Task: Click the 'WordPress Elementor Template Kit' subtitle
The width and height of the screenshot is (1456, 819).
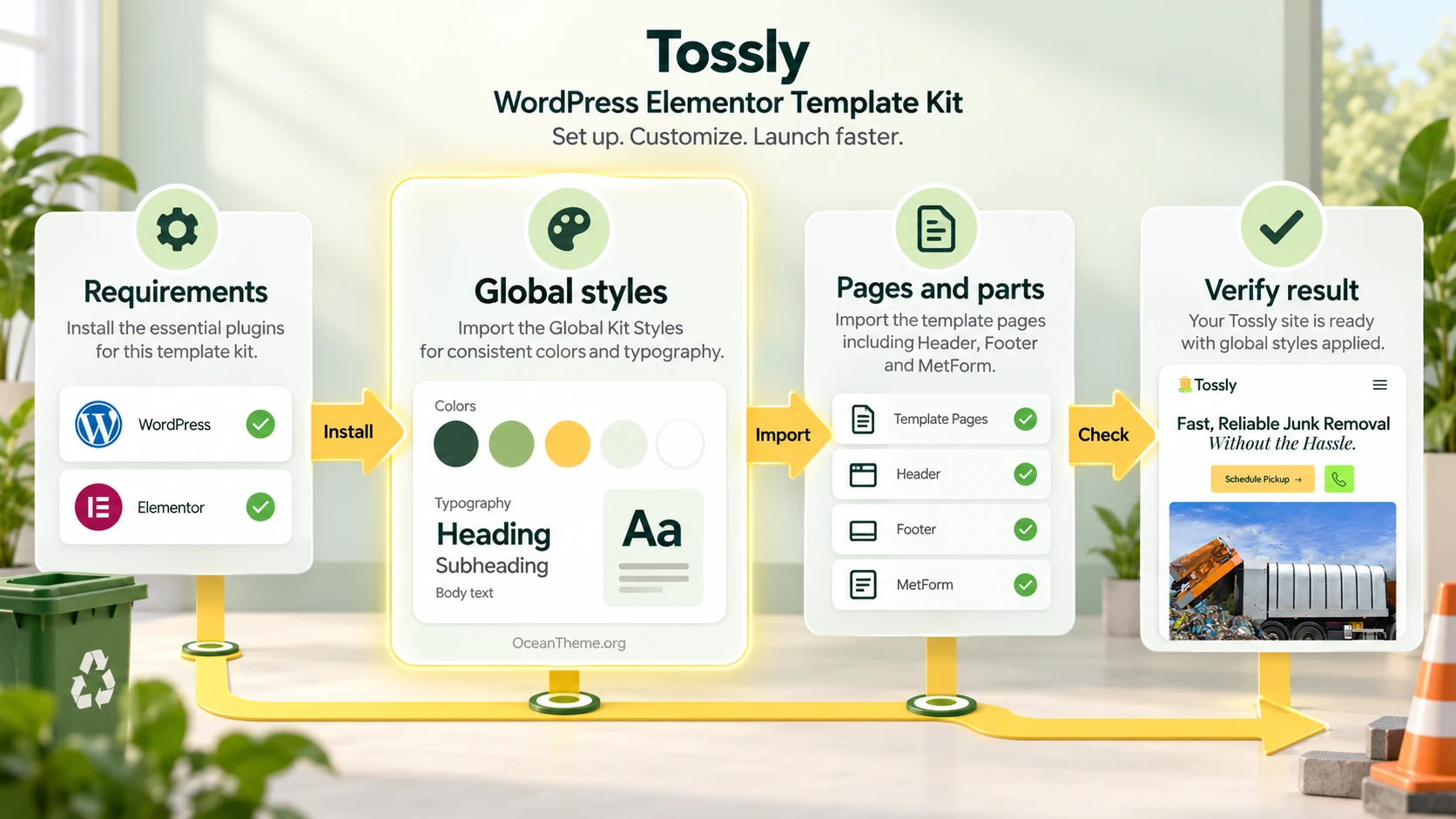Action: (728, 103)
